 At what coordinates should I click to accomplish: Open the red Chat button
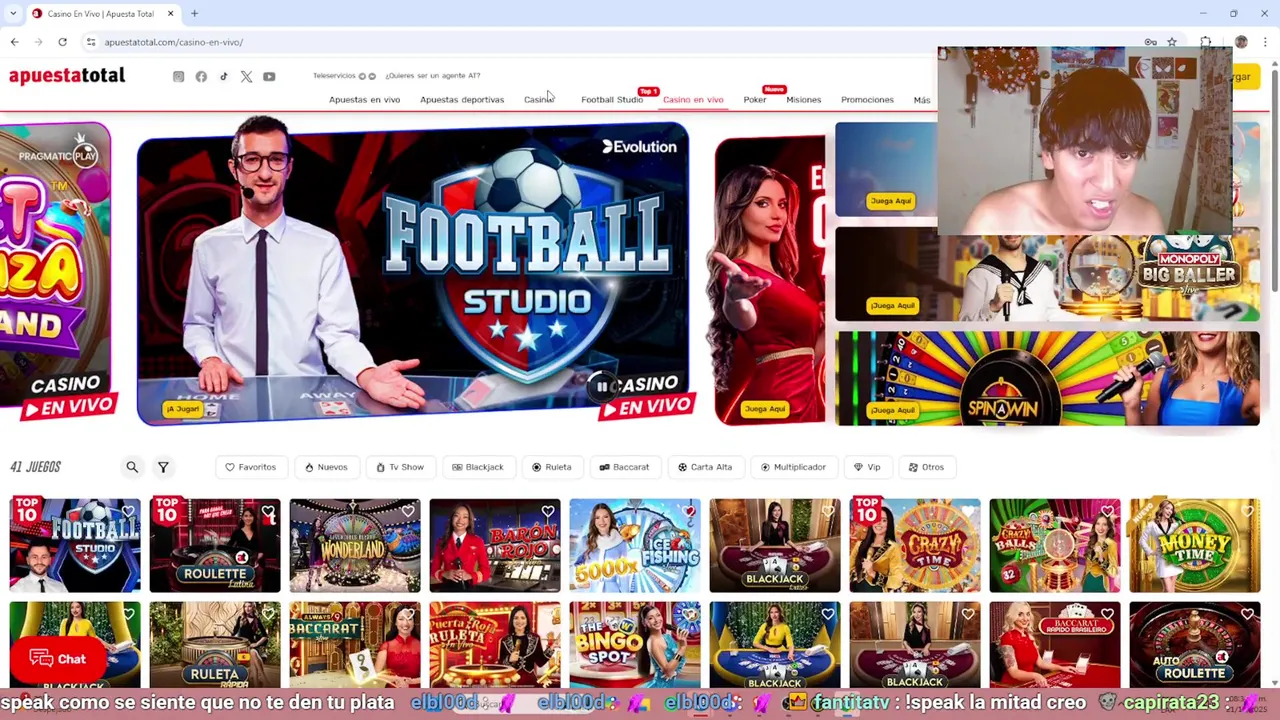click(x=58, y=659)
